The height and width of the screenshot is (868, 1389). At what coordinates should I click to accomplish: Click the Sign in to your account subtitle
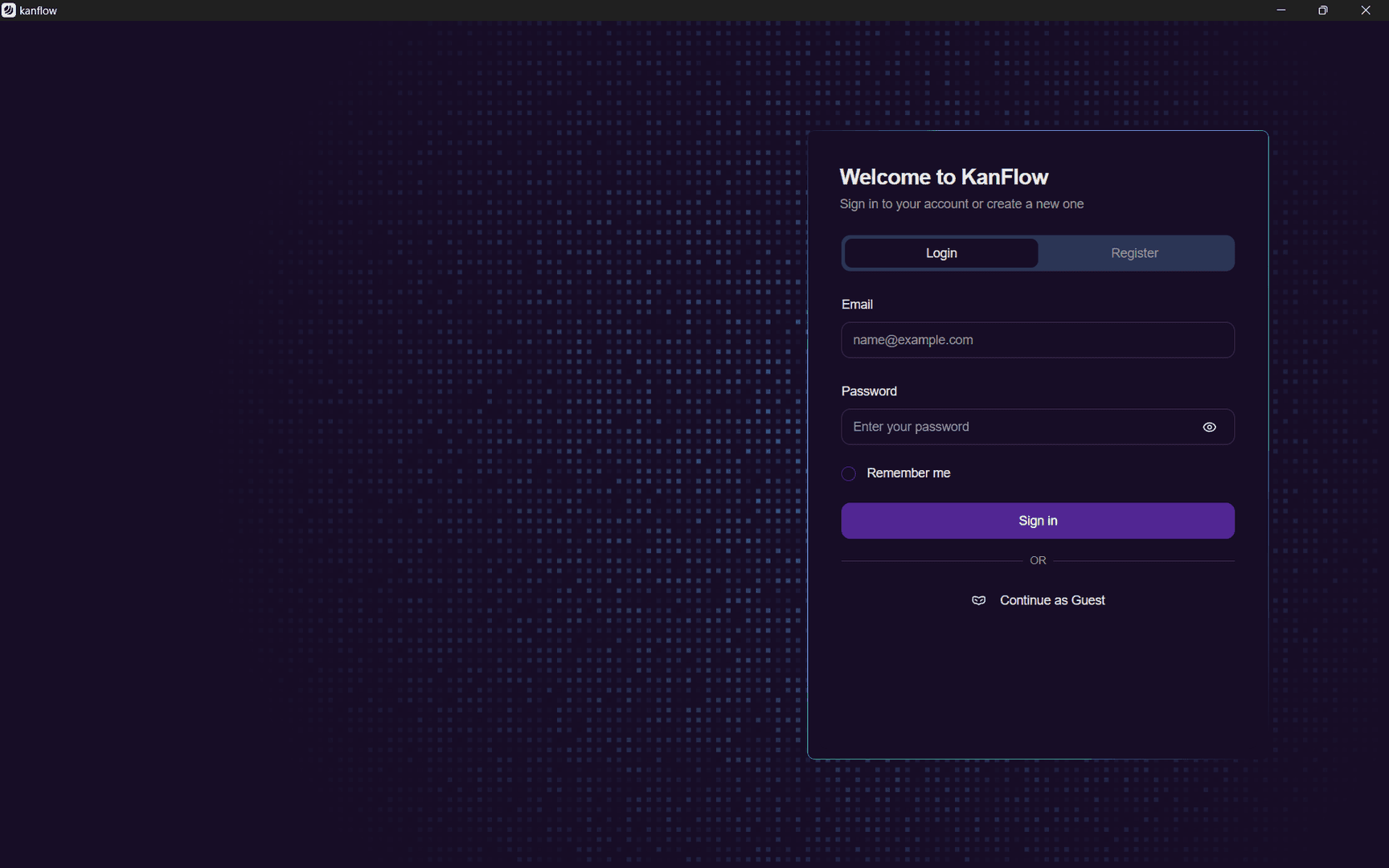tap(961, 203)
